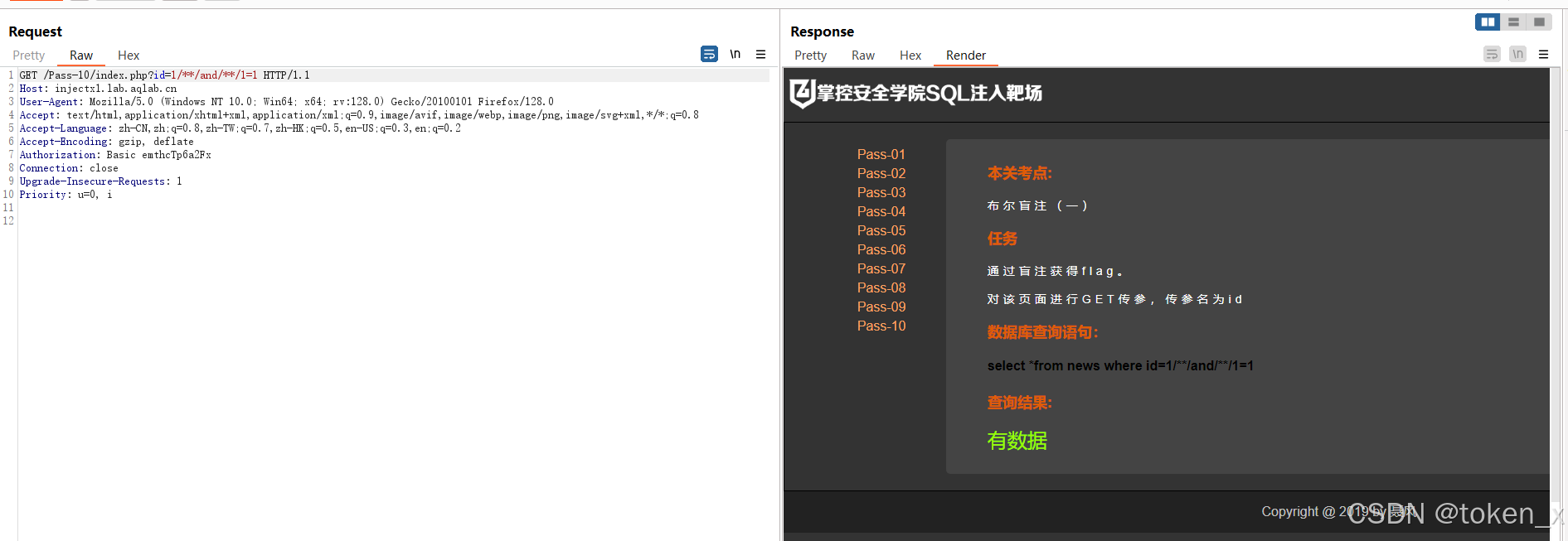
Task: Click the Upgrade-Insecure-Requests header line
Action: coord(100,181)
